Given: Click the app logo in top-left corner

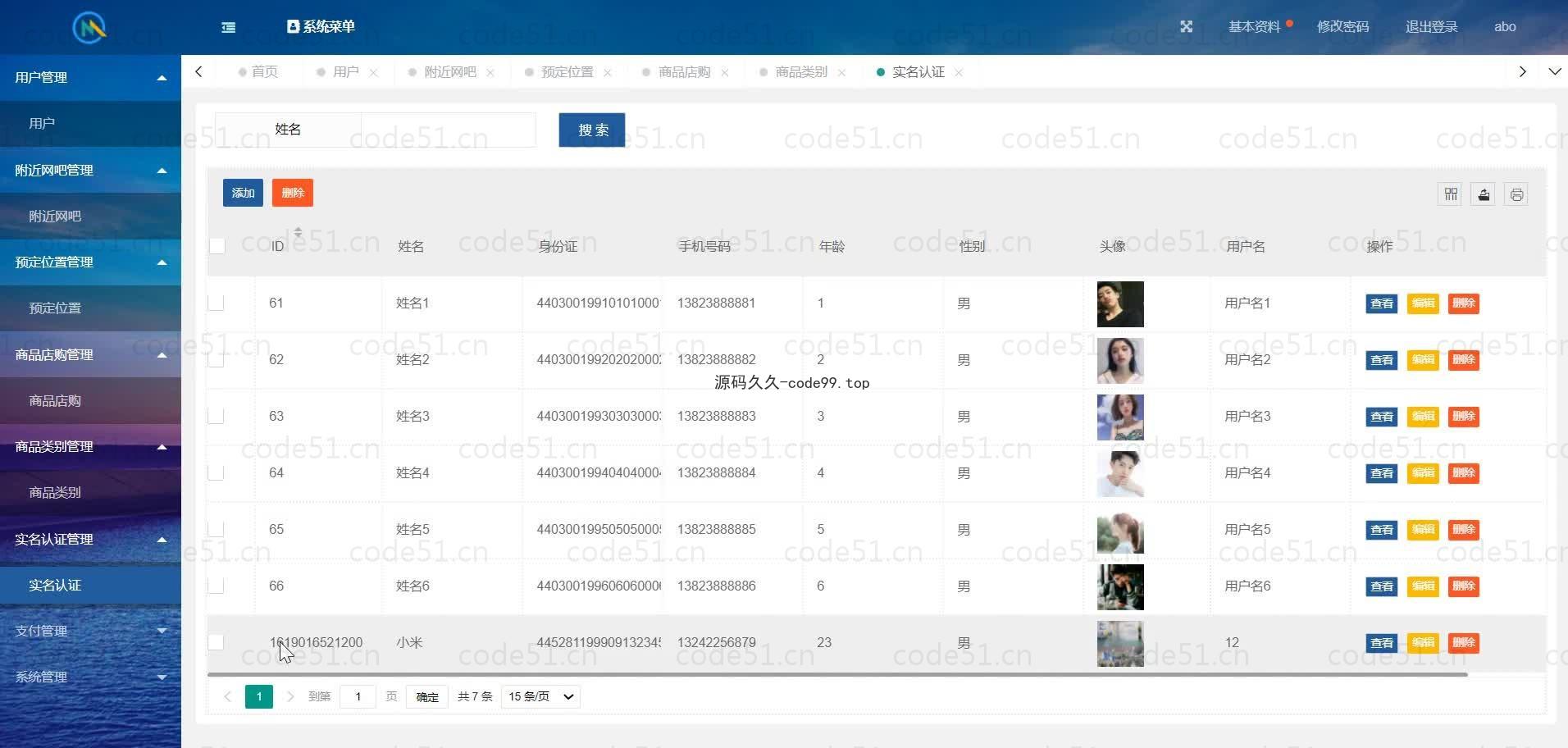Looking at the screenshot, I should point(89,28).
